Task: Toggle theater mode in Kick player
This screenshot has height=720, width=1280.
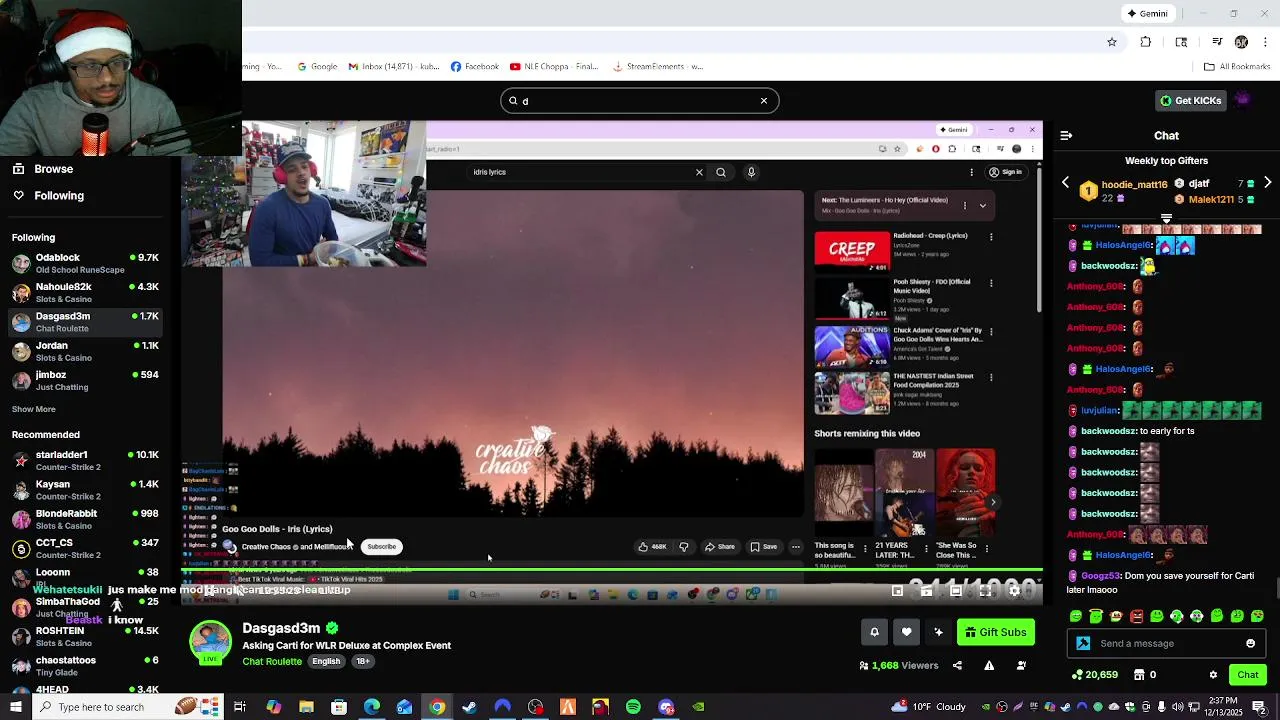Action: point(956,591)
